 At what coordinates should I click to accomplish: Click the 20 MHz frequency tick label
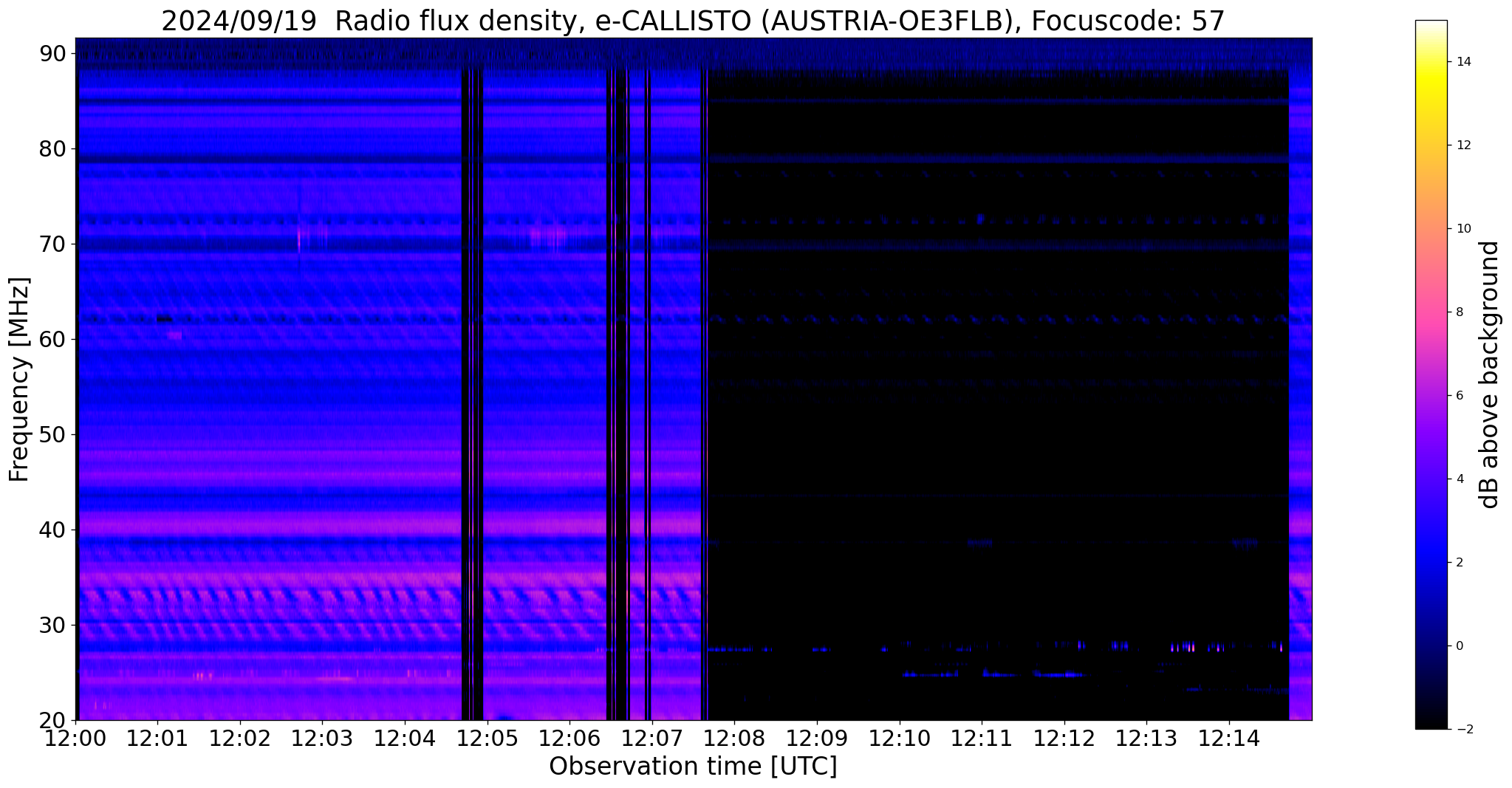click(52, 721)
